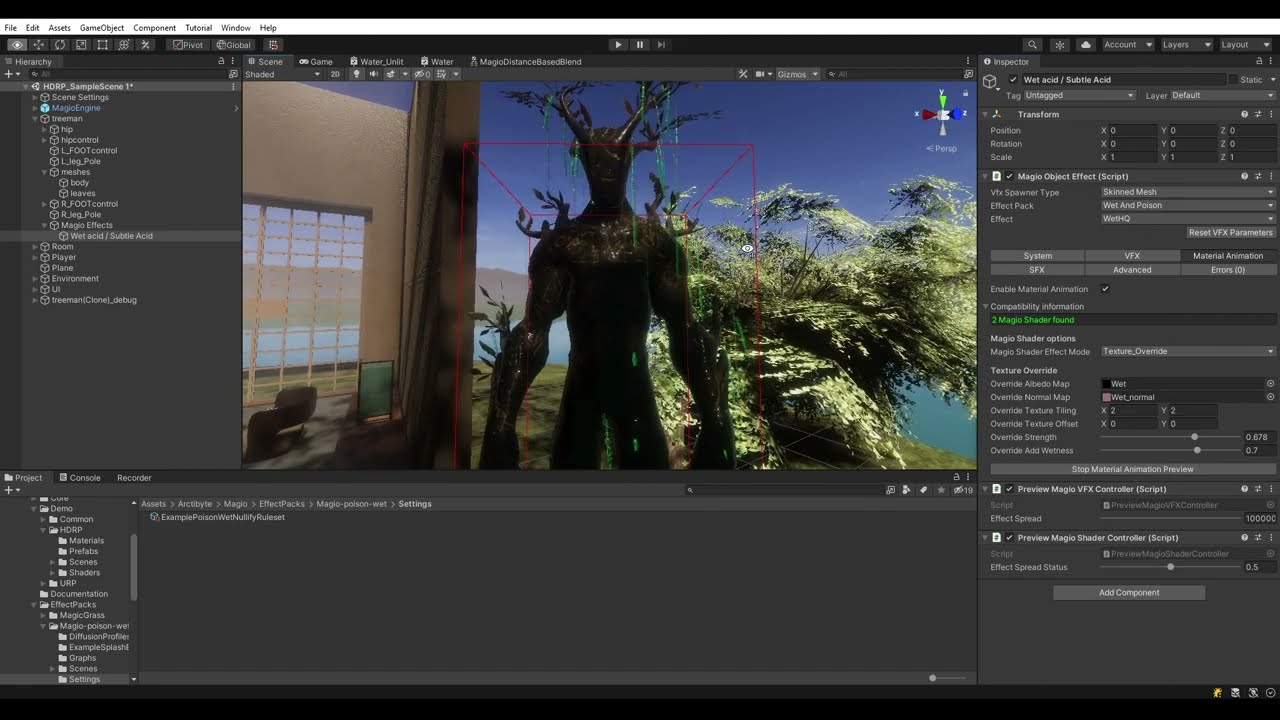
Task: Toggle 2D view mode
Action: coord(335,74)
